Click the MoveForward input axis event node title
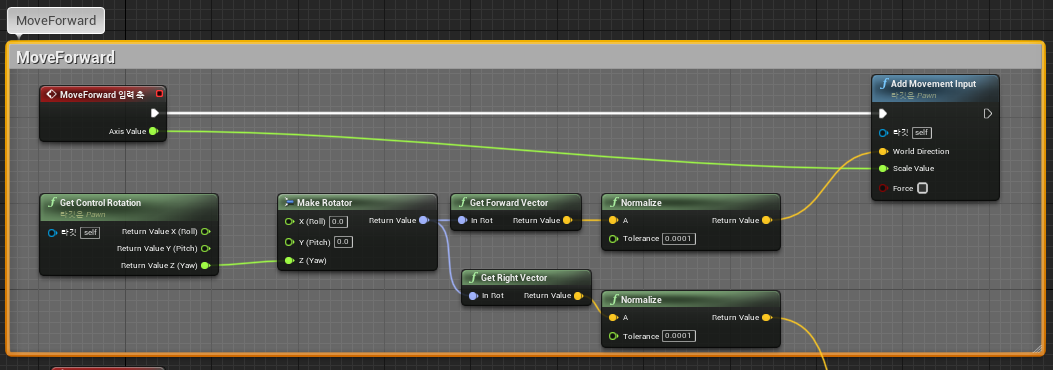This screenshot has width=1053, height=370. coord(101,94)
